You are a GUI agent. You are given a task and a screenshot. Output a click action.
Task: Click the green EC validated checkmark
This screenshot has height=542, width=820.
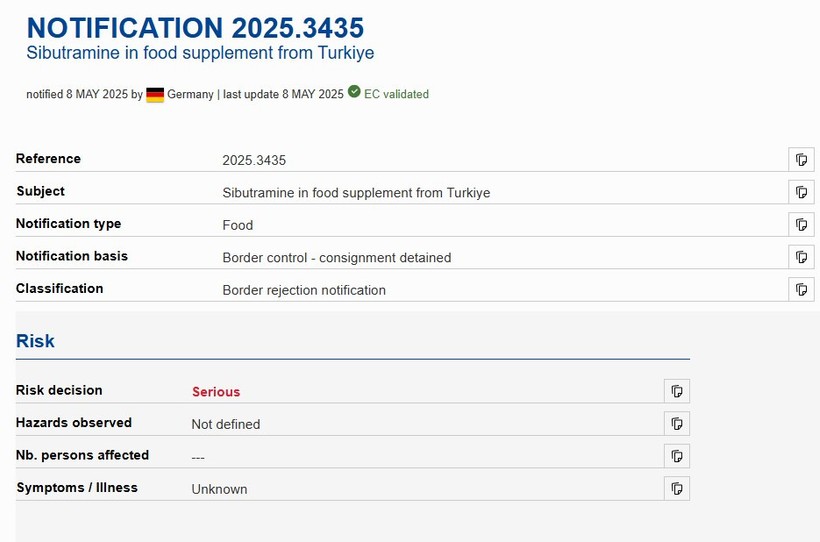tap(354, 93)
